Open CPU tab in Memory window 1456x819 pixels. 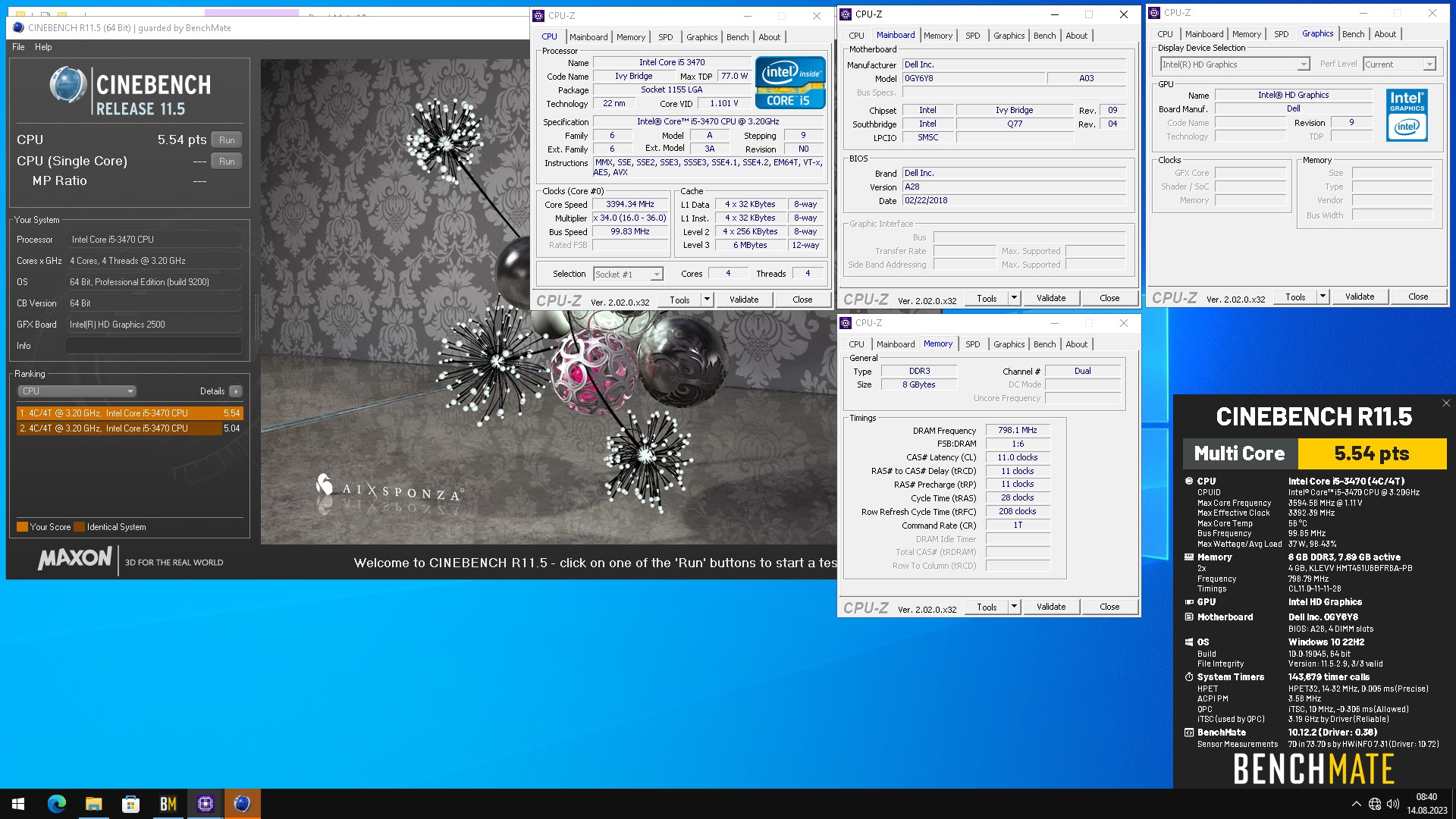[x=856, y=344]
